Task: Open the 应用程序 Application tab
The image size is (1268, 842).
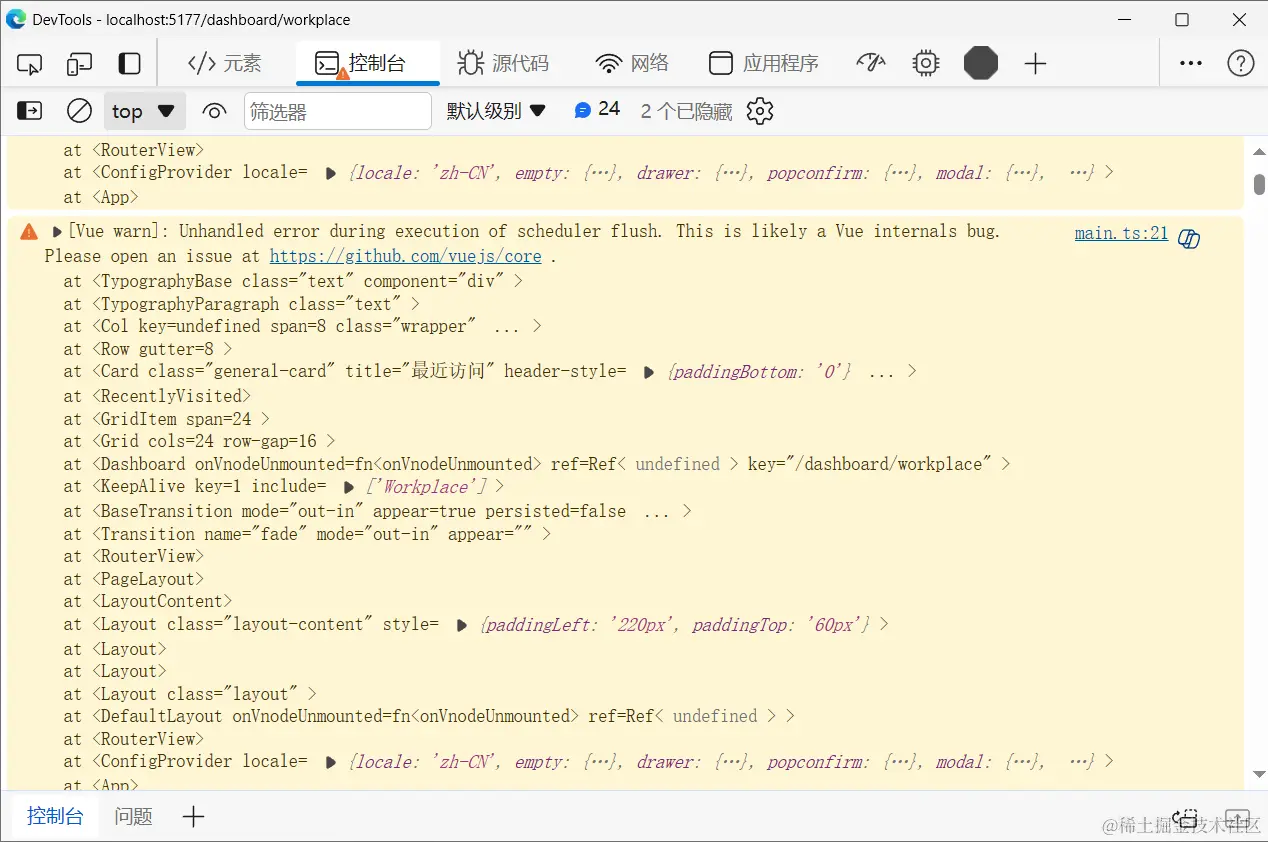Action: (x=764, y=64)
